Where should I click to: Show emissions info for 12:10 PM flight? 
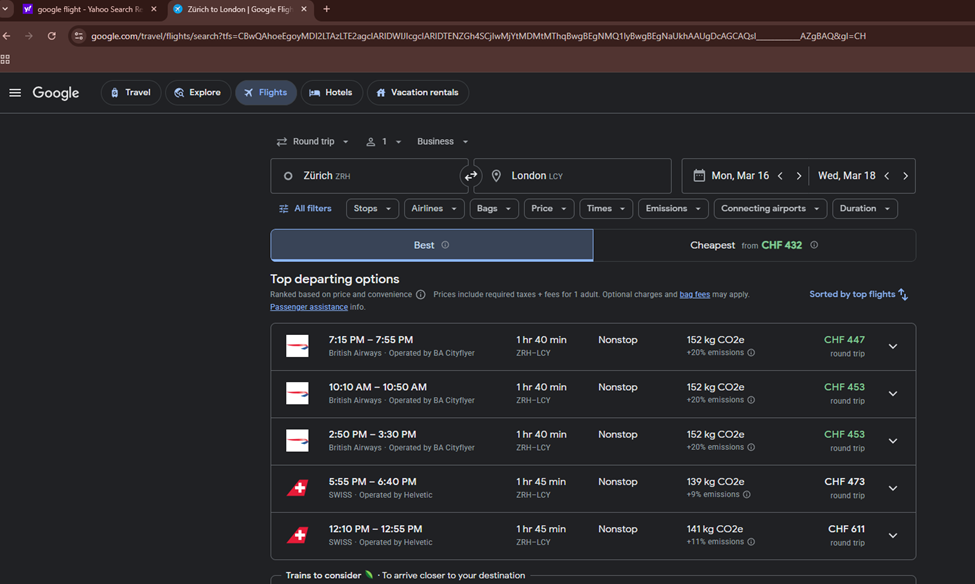pos(751,542)
